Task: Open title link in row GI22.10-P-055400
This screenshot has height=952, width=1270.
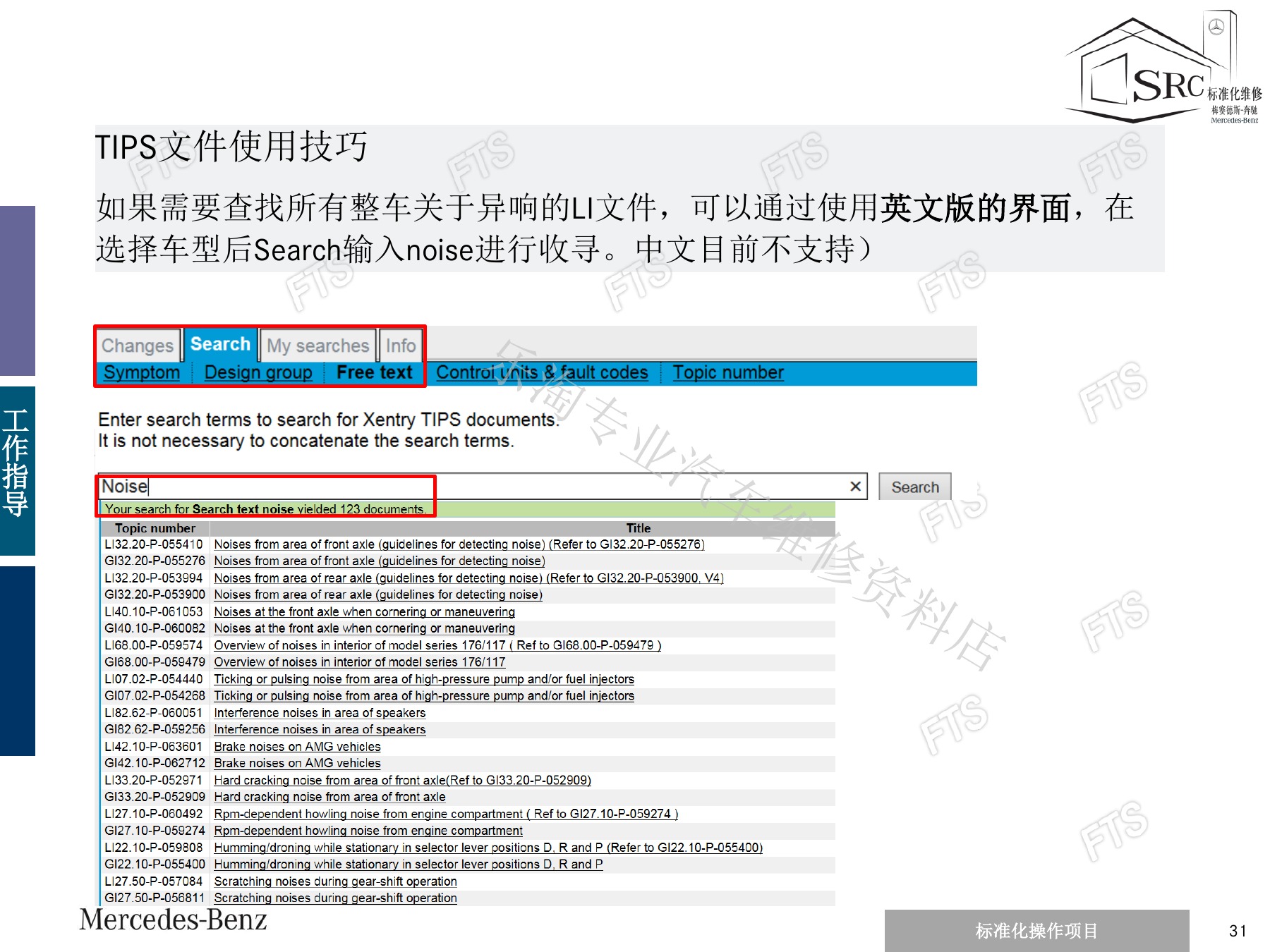Action: point(409,865)
